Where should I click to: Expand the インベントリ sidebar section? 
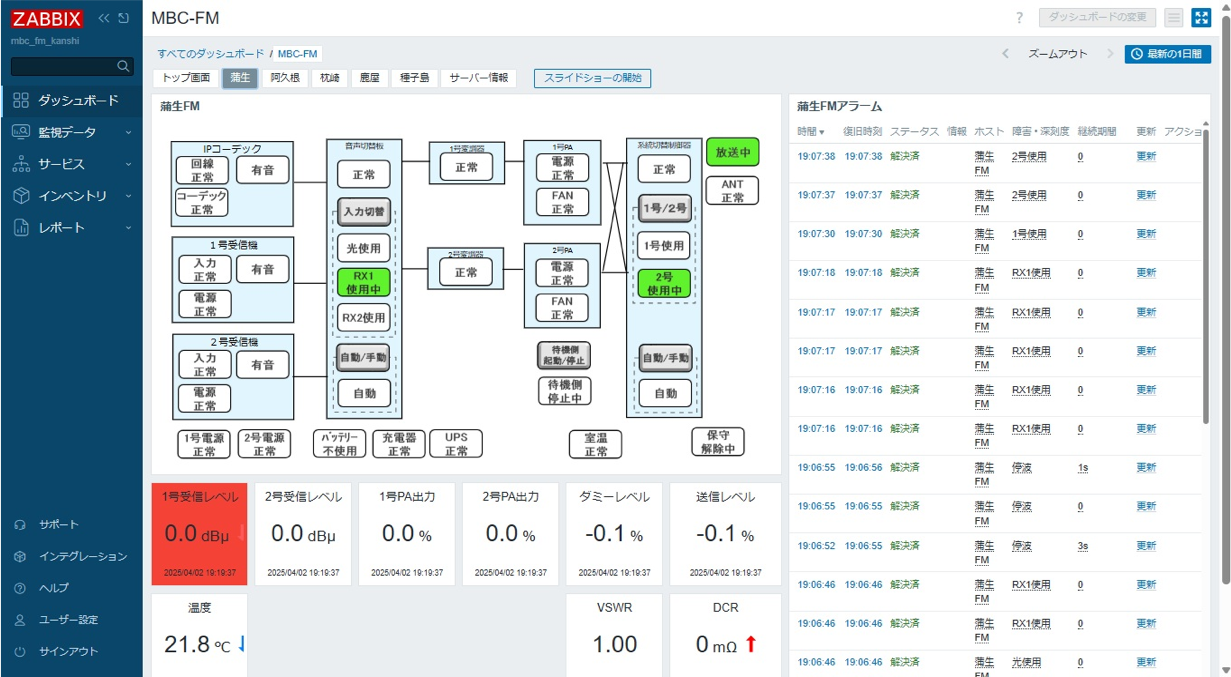pyautogui.click(x=71, y=196)
